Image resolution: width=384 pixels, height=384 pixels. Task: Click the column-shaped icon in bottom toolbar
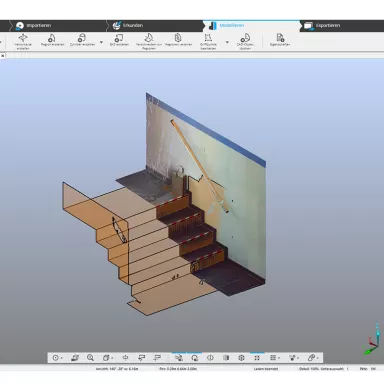(226, 358)
